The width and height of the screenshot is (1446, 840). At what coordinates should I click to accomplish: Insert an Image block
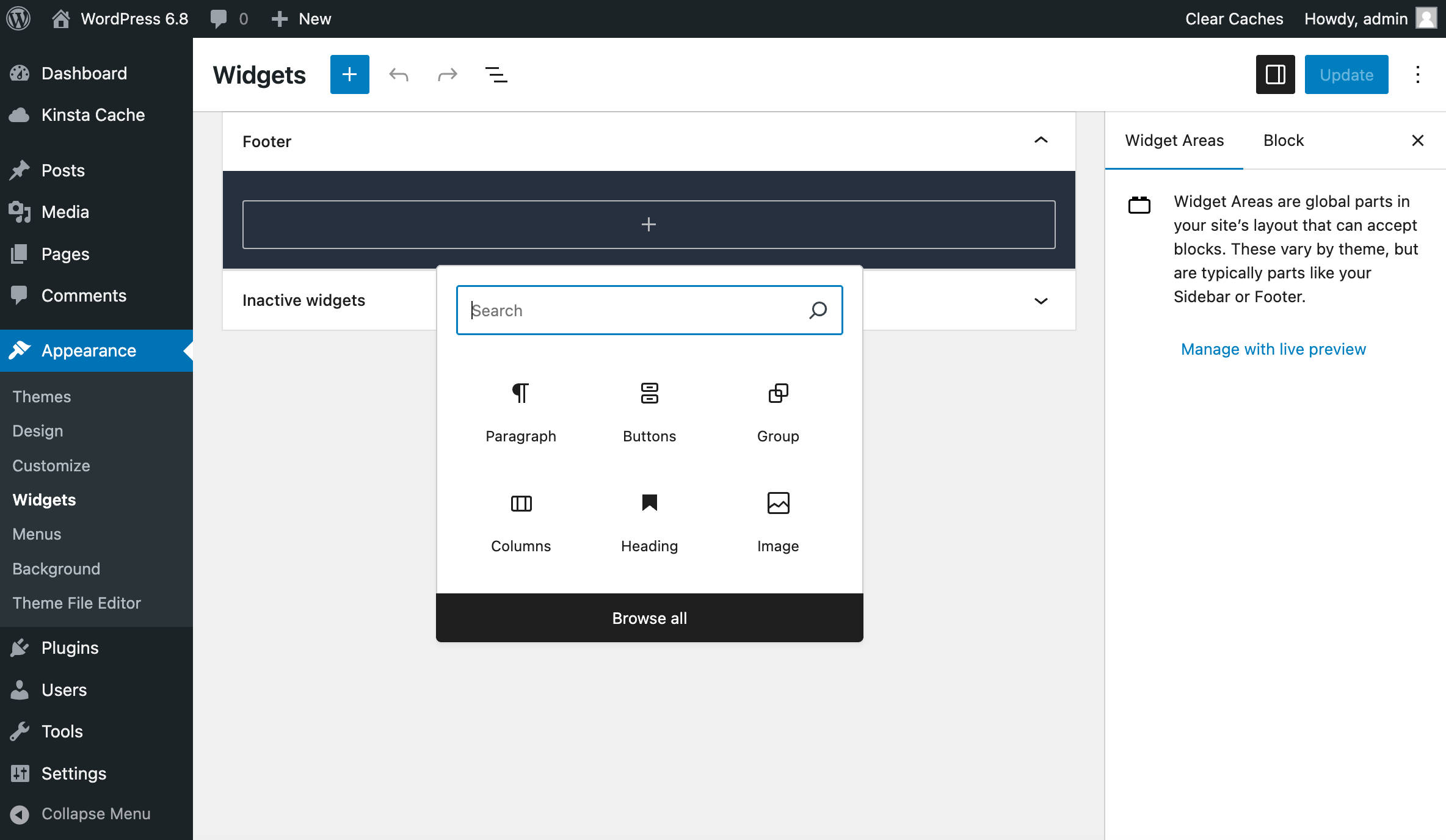tap(778, 520)
